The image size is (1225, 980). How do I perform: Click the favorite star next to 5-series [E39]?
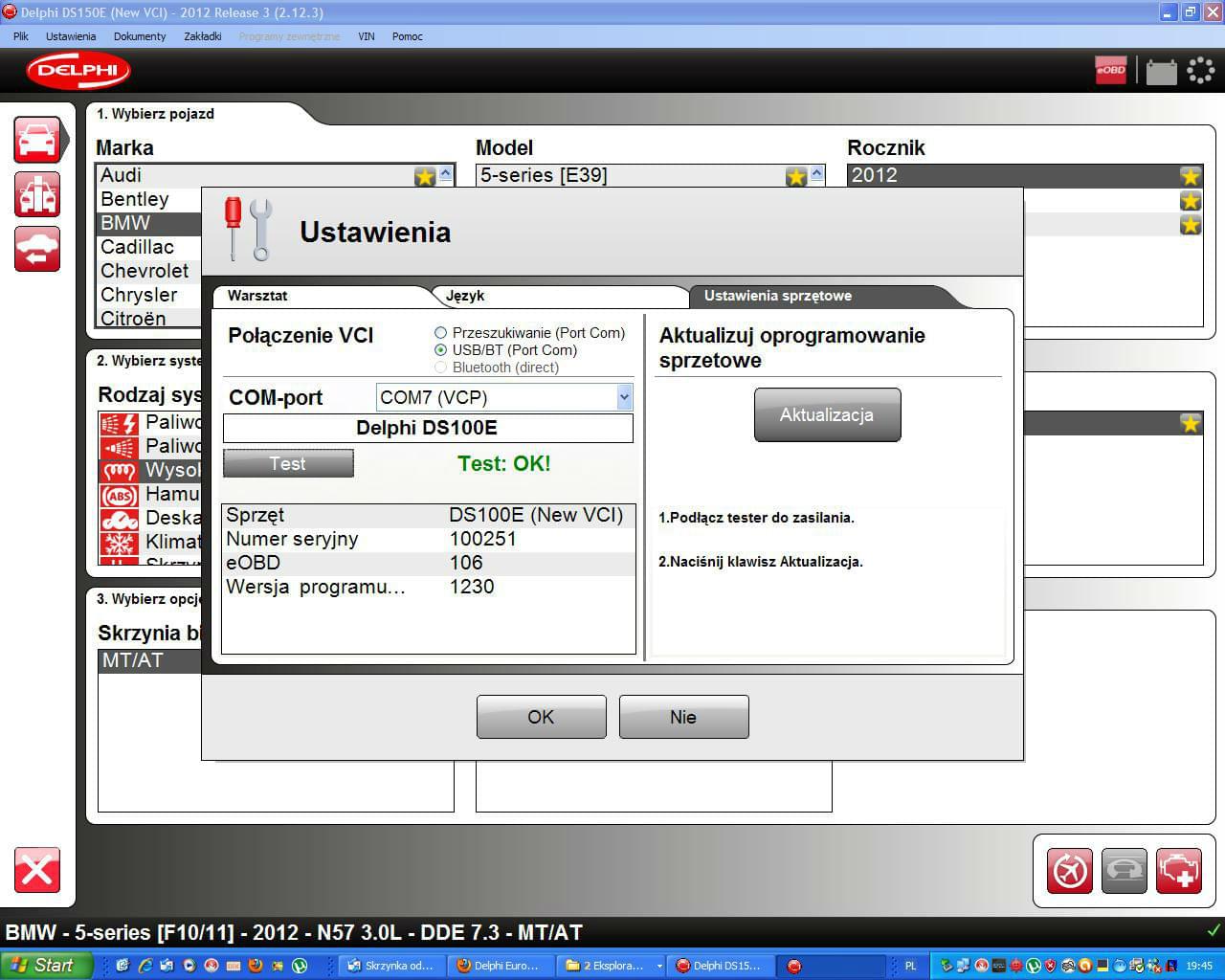[x=796, y=176]
